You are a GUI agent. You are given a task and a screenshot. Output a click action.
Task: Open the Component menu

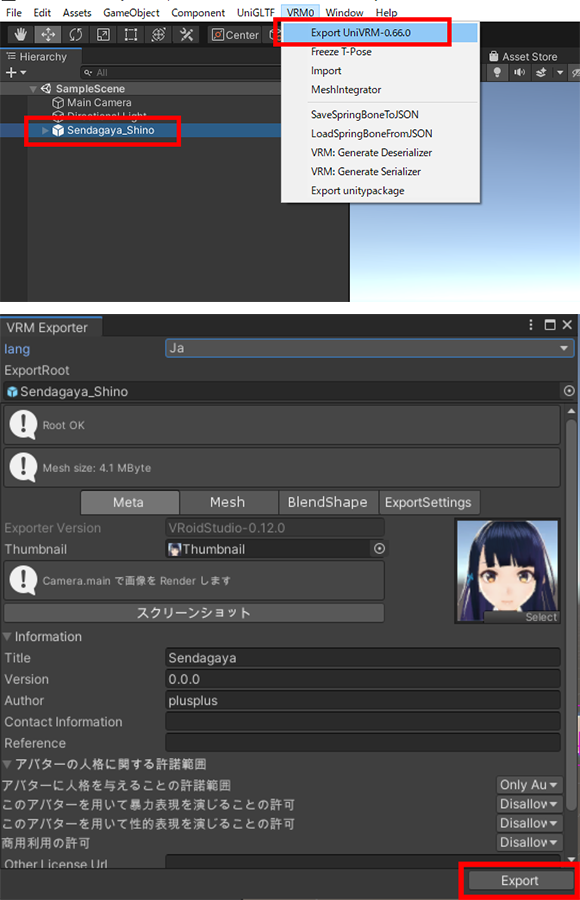point(198,13)
